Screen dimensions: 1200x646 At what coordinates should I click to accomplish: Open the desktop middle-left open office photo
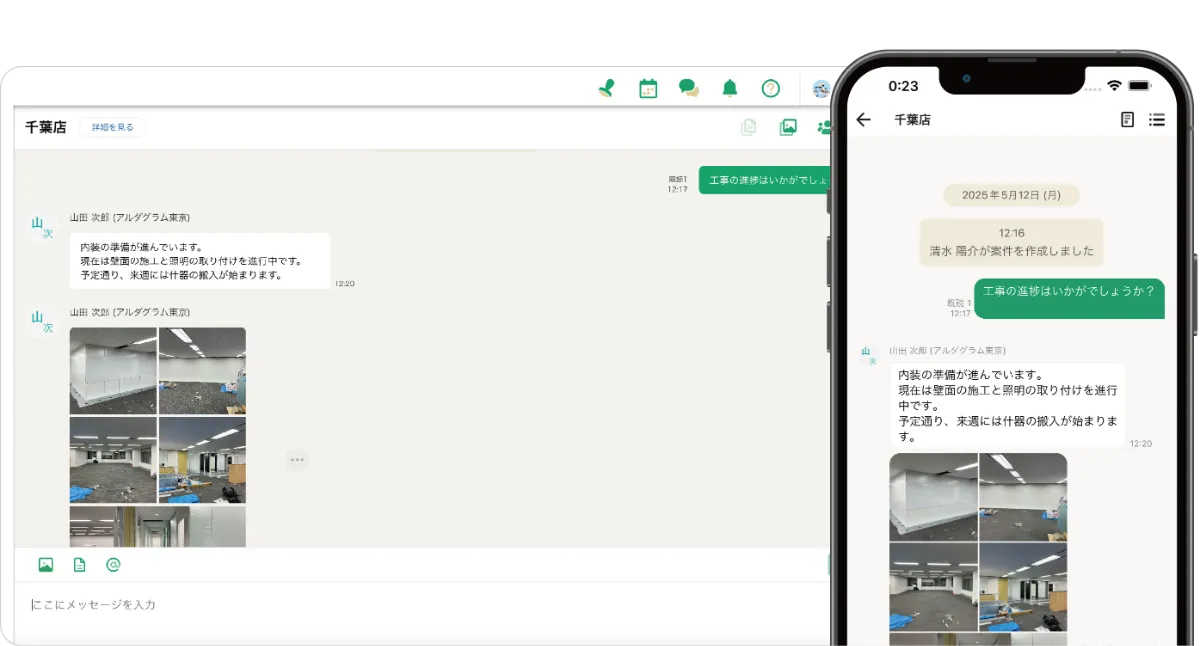click(x=113, y=460)
